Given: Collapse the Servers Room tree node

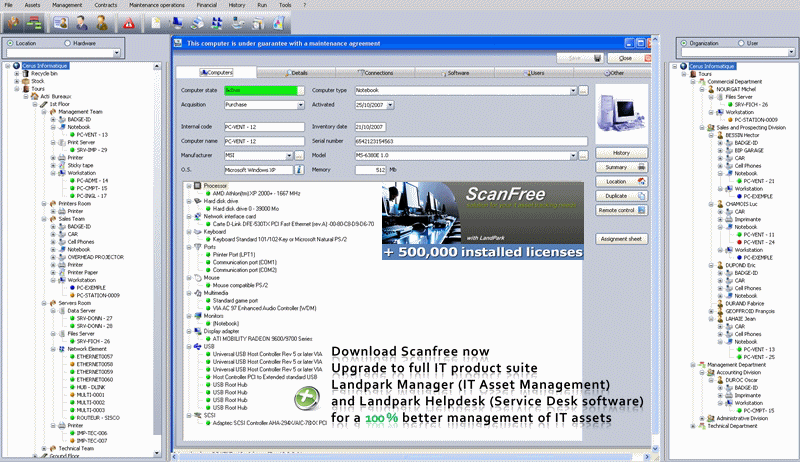Looking at the screenshot, I should click(x=44, y=303).
